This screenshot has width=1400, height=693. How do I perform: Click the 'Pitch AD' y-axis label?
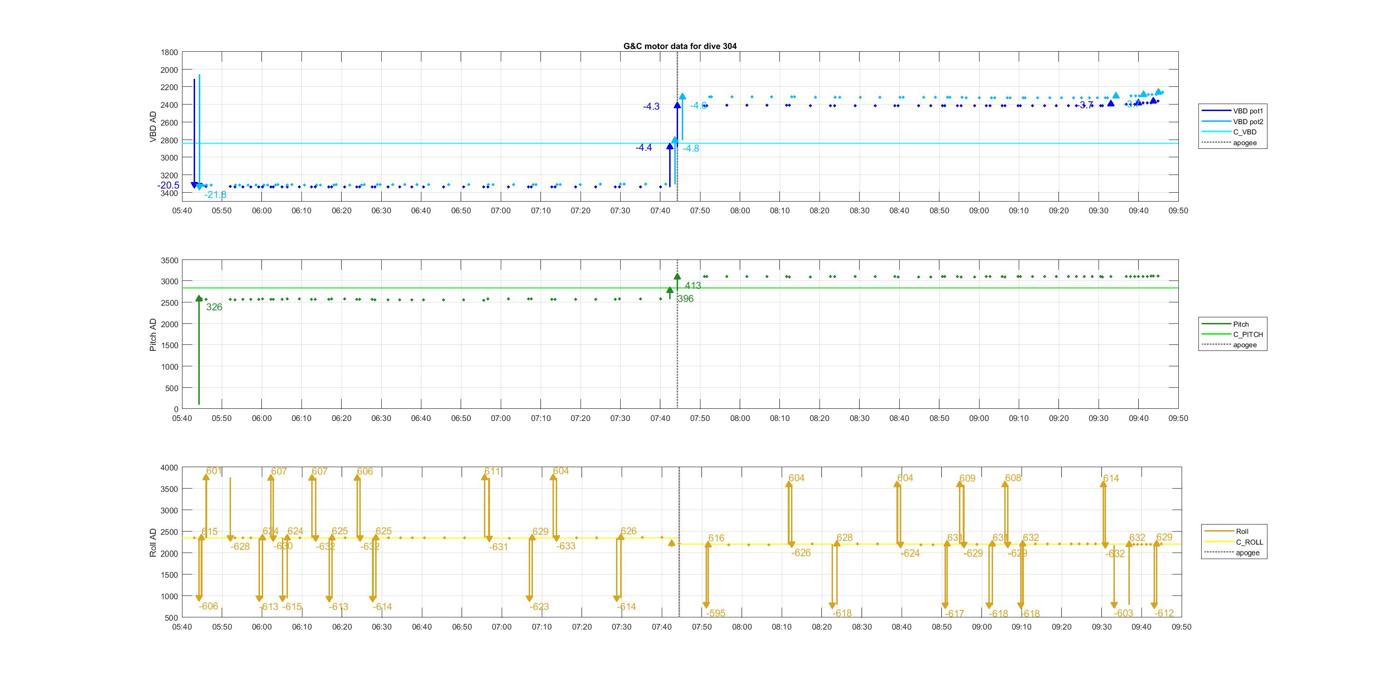coord(154,334)
